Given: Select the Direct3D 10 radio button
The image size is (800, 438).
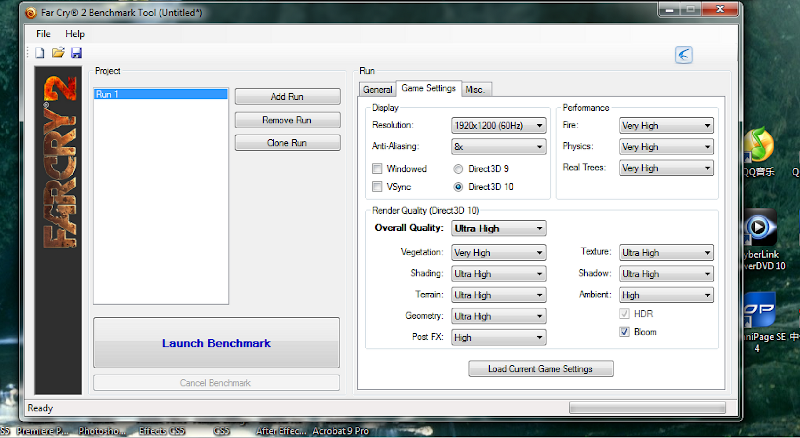Looking at the screenshot, I should [458, 187].
